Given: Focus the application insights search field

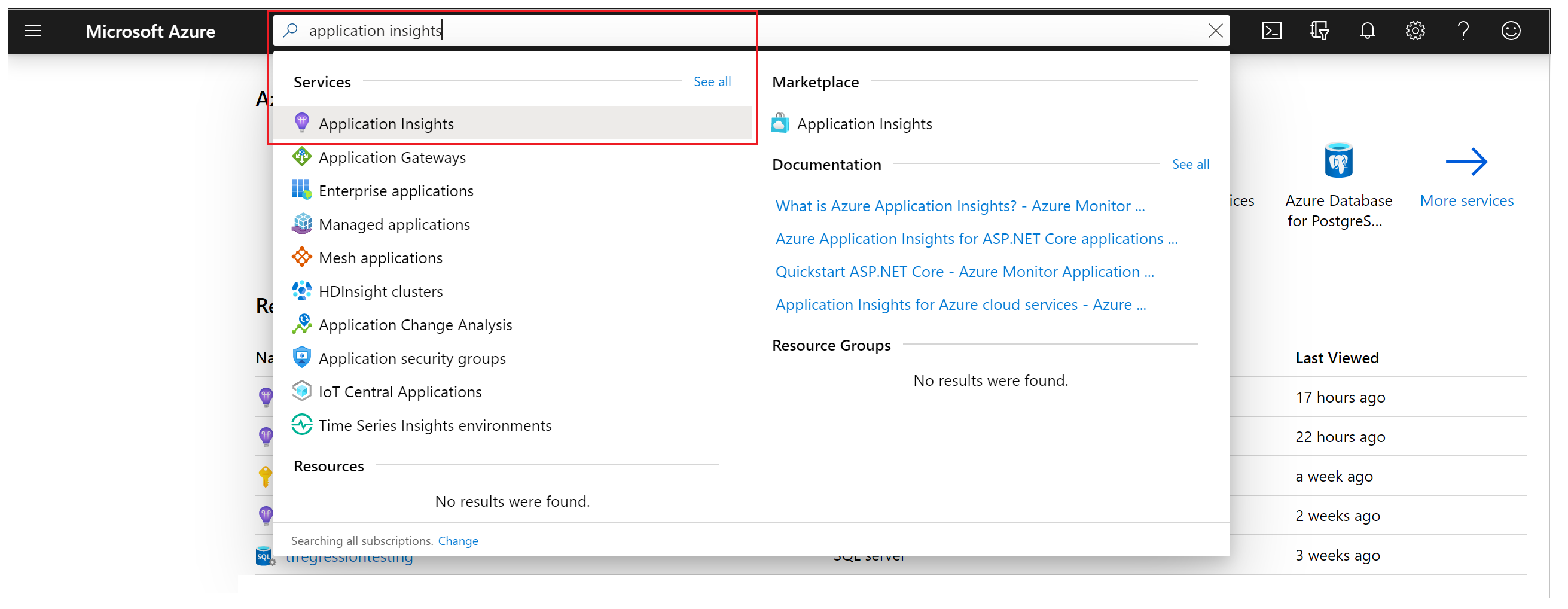Looking at the screenshot, I should coord(752,31).
